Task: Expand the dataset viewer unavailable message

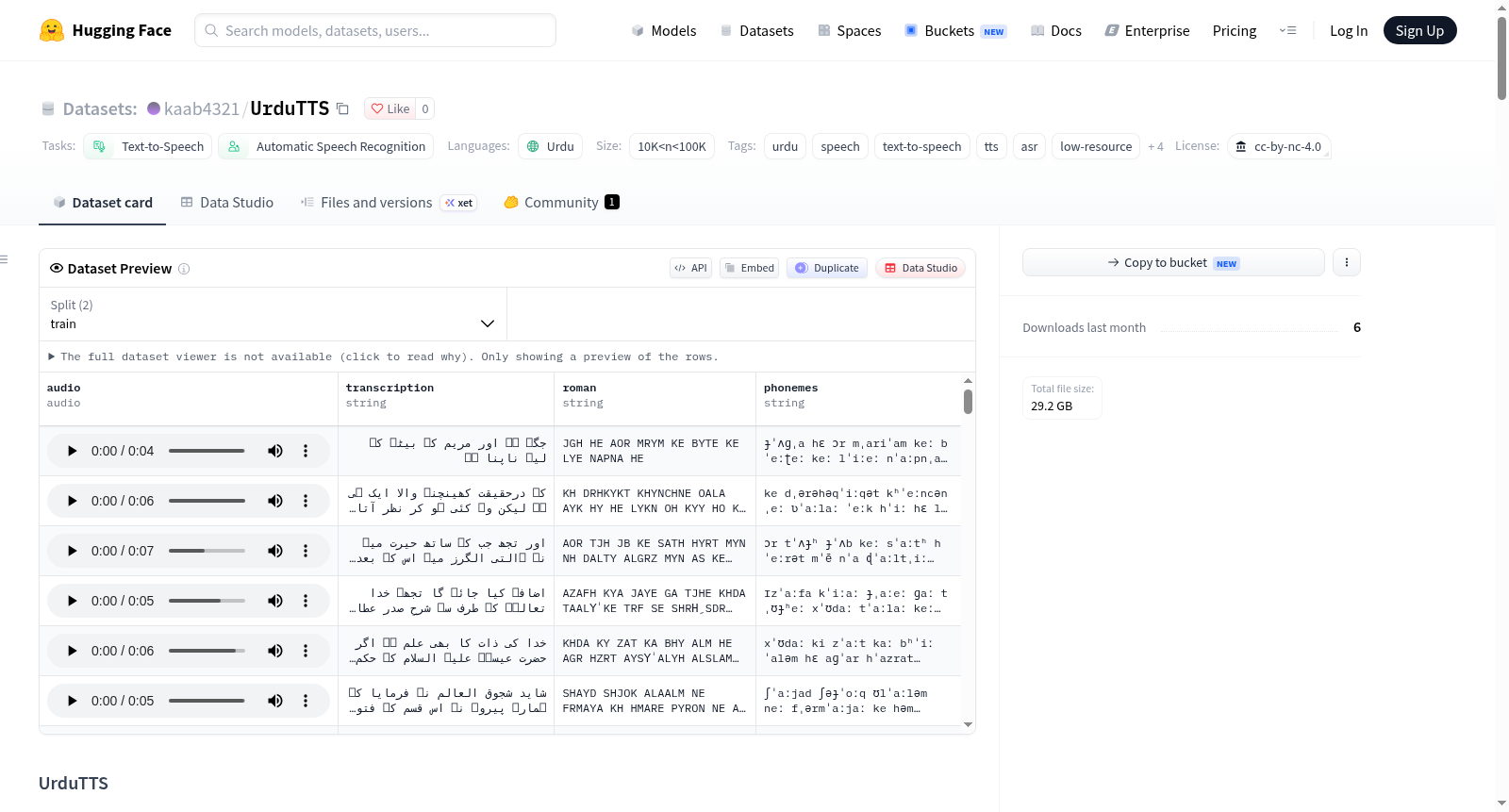Action: click(x=383, y=356)
